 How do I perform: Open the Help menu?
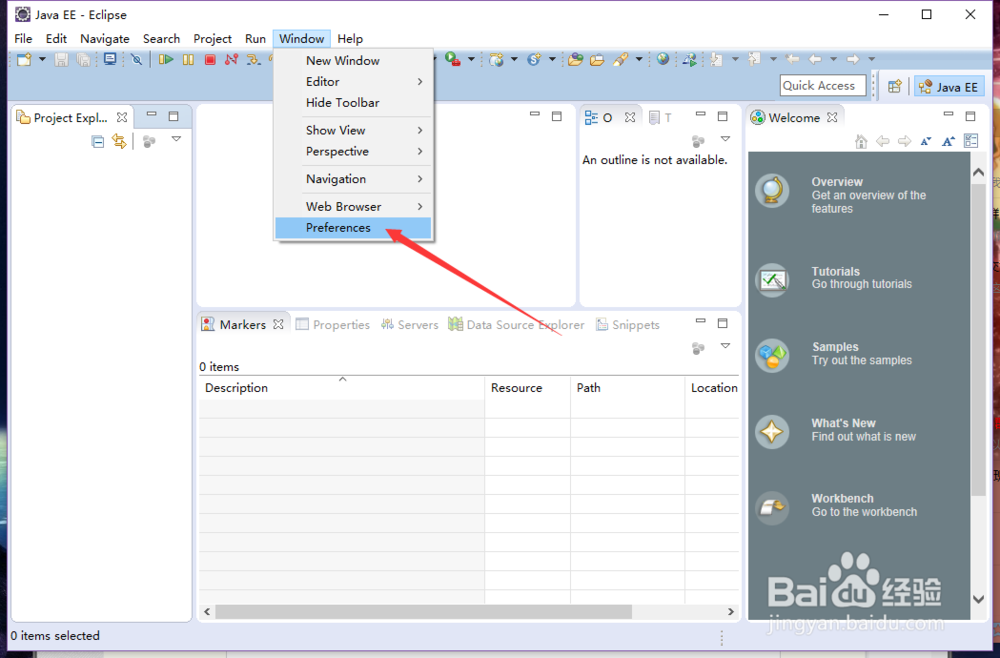click(350, 39)
